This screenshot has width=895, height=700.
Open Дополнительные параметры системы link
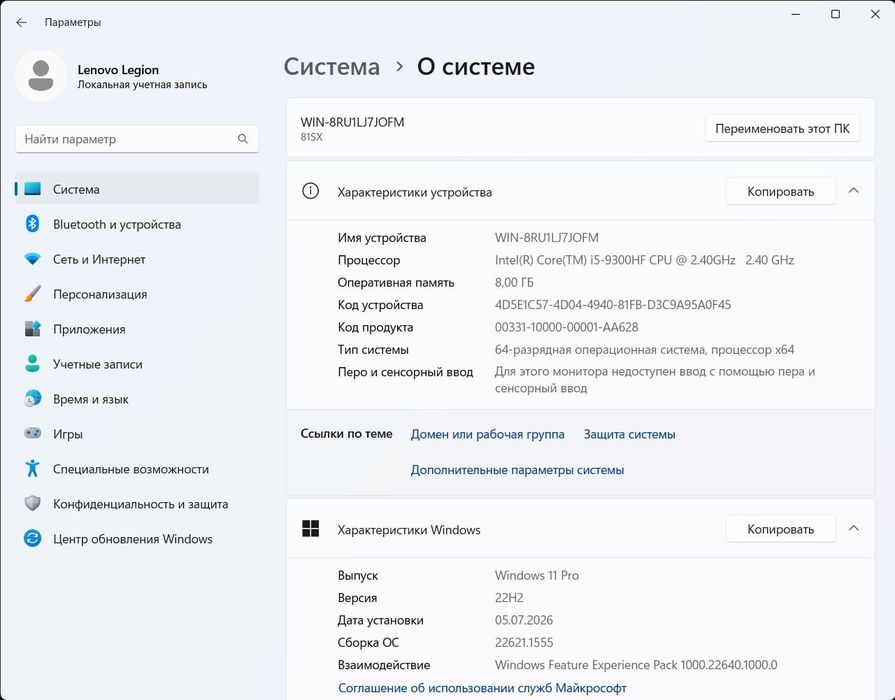point(517,470)
